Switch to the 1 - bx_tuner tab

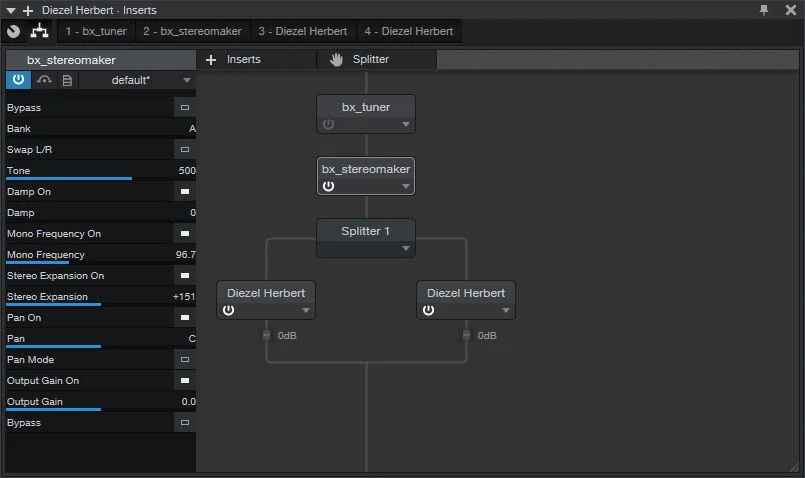96,31
